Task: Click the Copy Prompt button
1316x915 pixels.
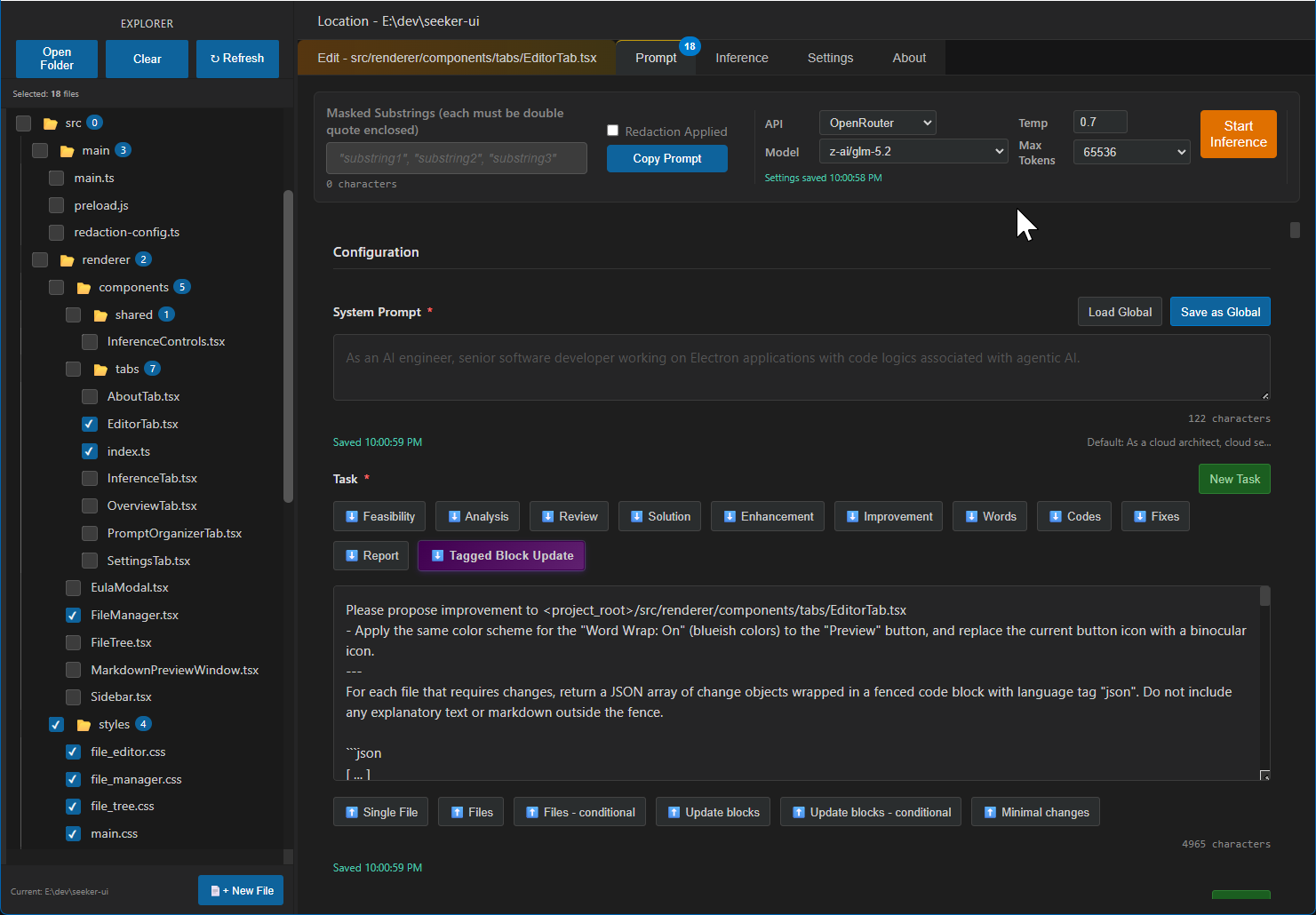Action: [x=667, y=158]
